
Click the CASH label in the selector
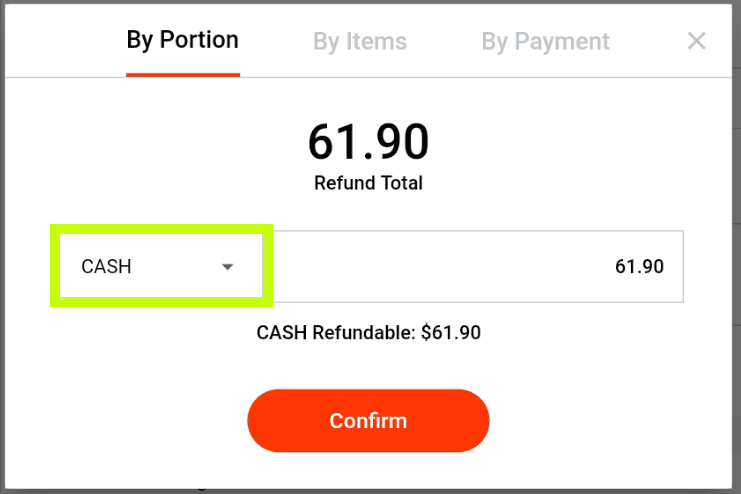107,267
